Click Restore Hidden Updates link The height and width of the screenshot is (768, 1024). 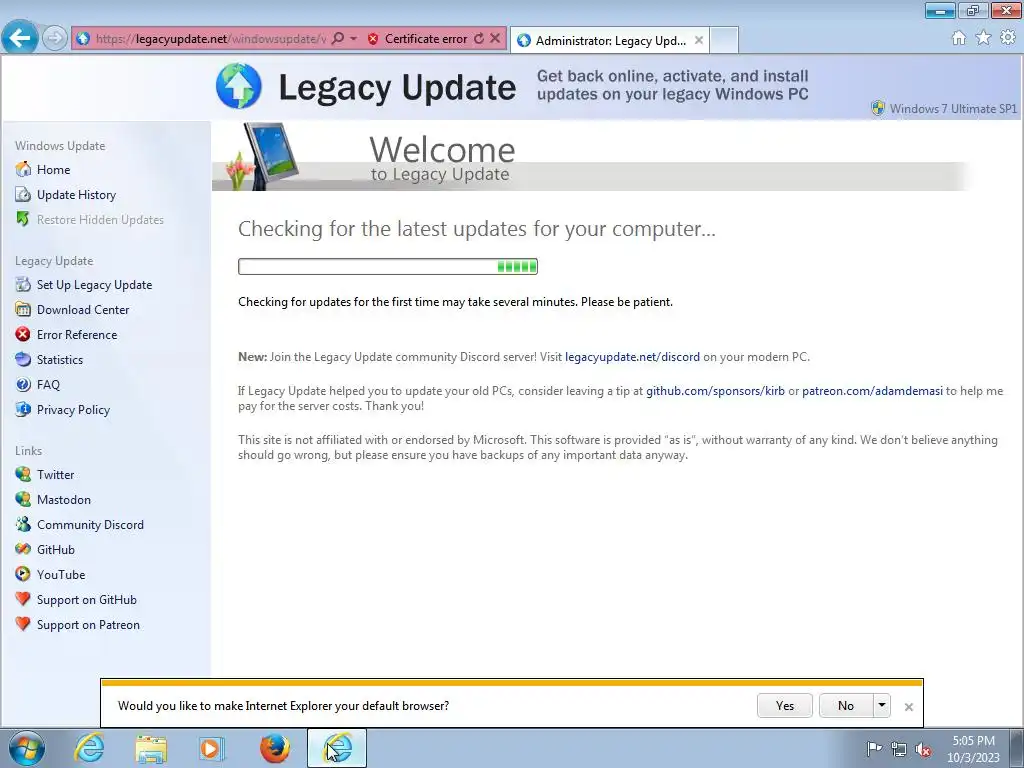(x=100, y=219)
